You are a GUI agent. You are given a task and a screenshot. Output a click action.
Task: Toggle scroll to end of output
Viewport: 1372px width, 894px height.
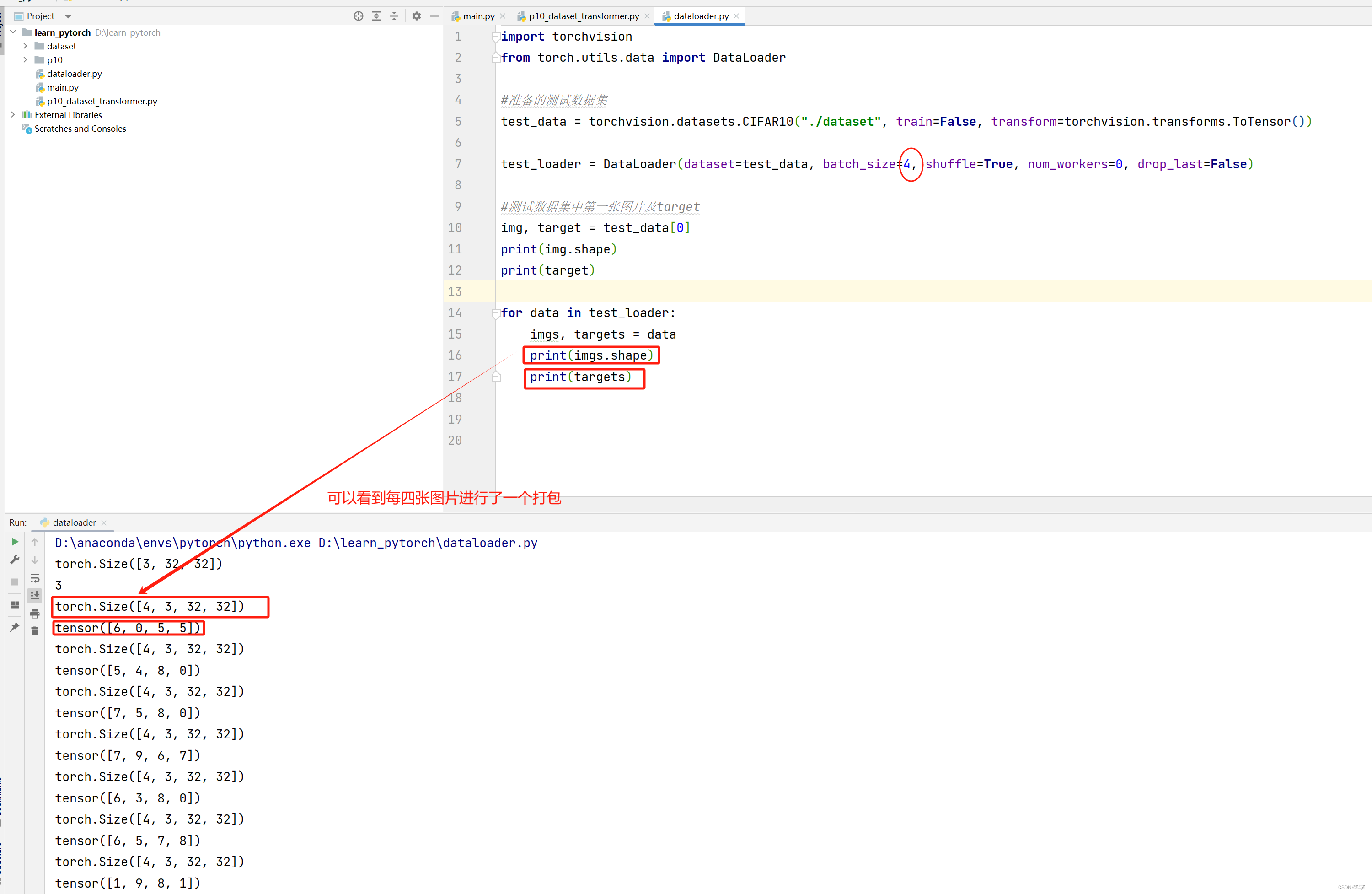pyautogui.click(x=35, y=595)
